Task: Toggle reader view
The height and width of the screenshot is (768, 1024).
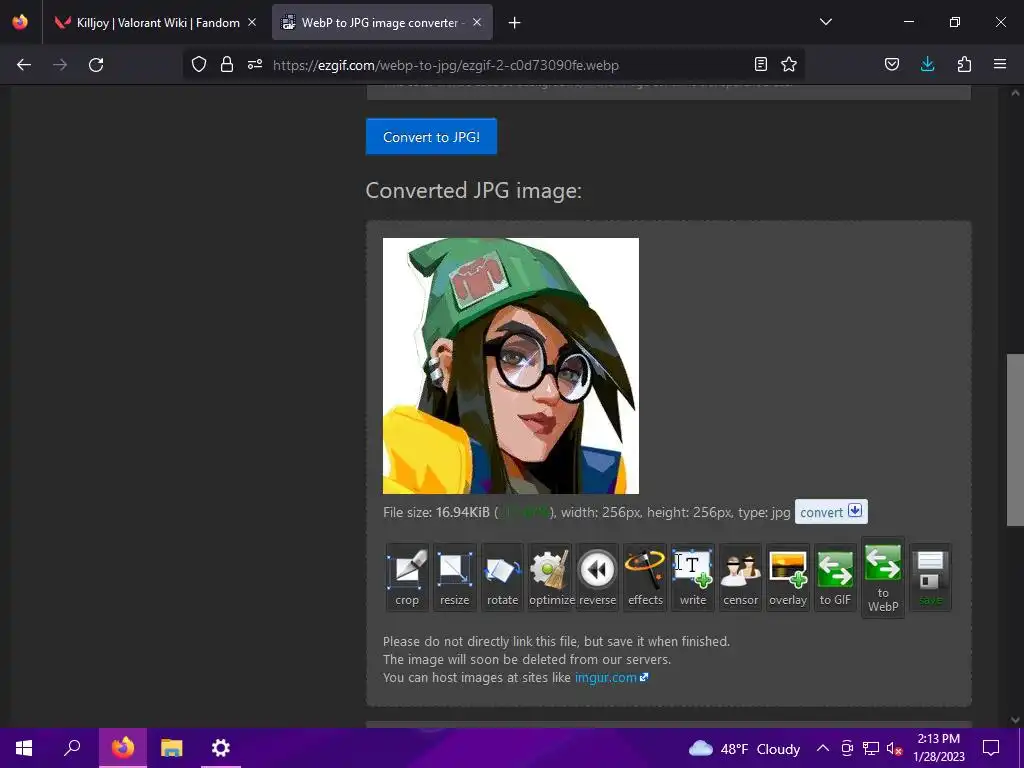Action: [x=761, y=64]
